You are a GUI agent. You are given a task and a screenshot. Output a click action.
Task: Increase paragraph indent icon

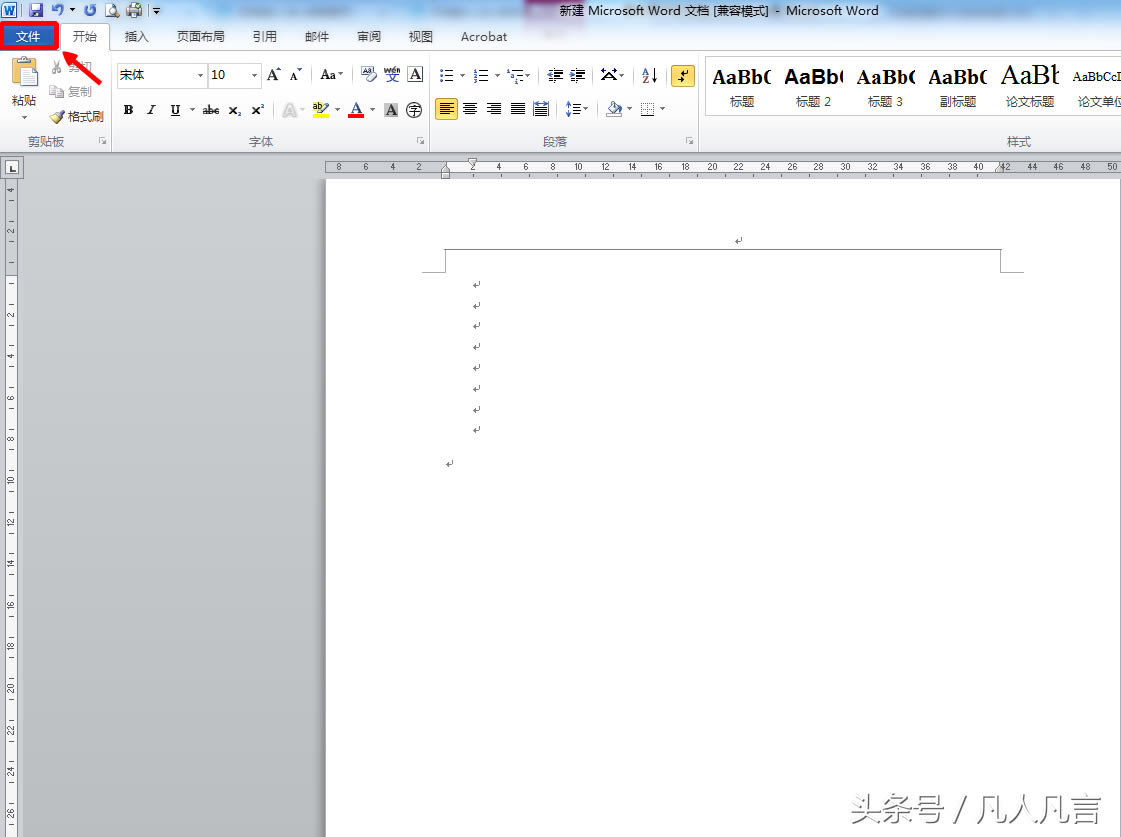(x=577, y=76)
